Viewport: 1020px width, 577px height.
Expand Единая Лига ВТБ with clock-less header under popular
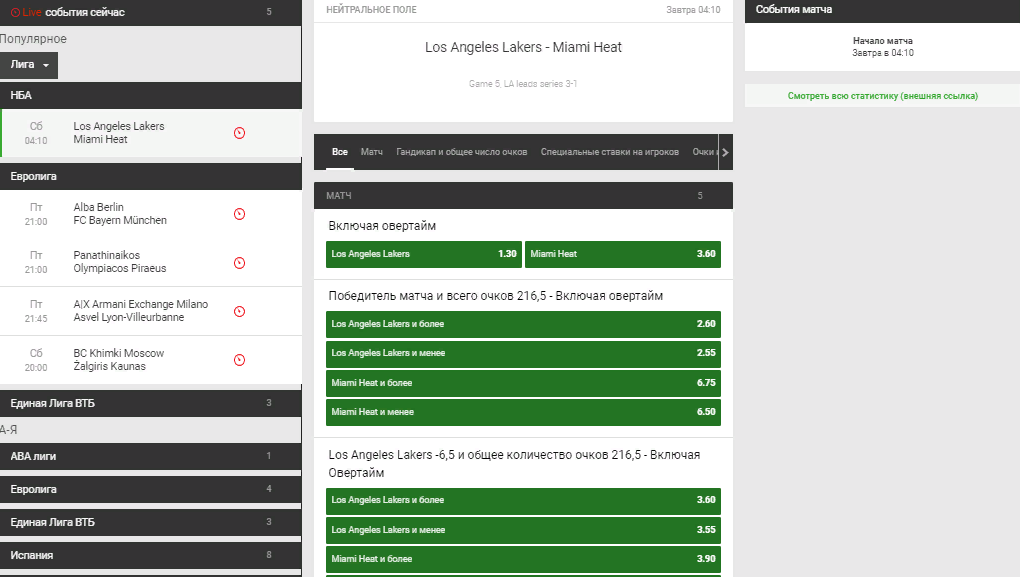tap(151, 403)
